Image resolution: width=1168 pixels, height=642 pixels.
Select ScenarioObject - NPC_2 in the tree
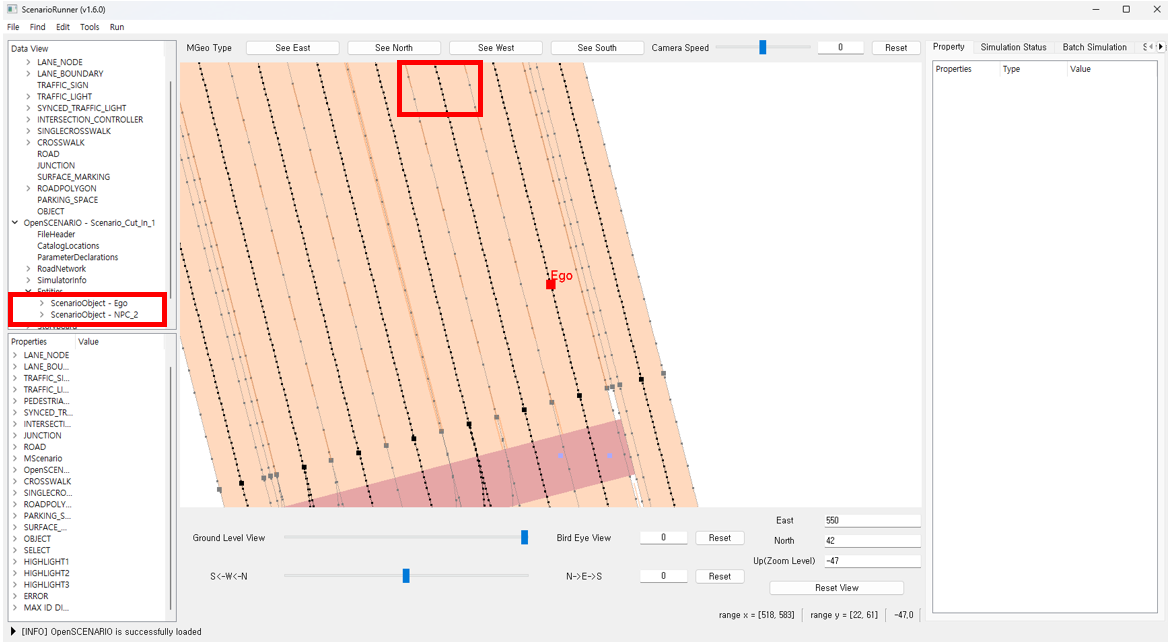(x=94, y=315)
